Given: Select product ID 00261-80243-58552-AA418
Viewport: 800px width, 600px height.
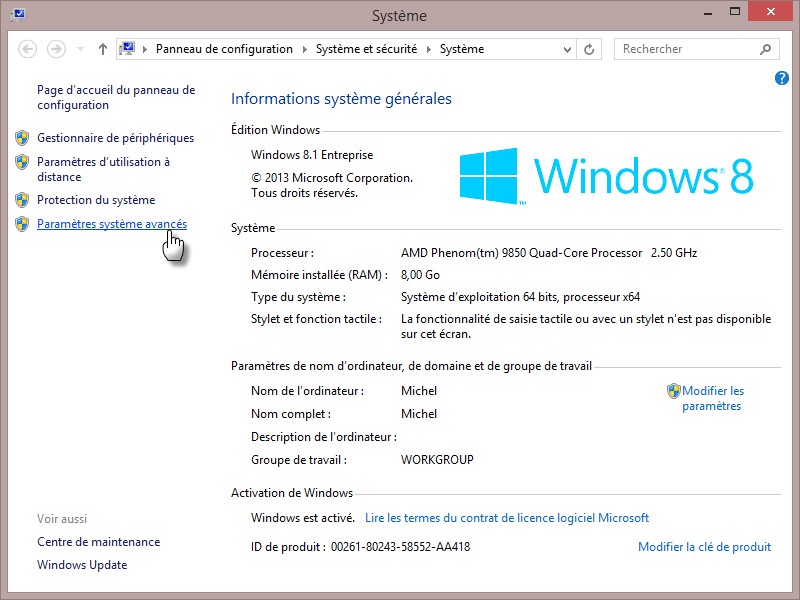Looking at the screenshot, I should [400, 547].
